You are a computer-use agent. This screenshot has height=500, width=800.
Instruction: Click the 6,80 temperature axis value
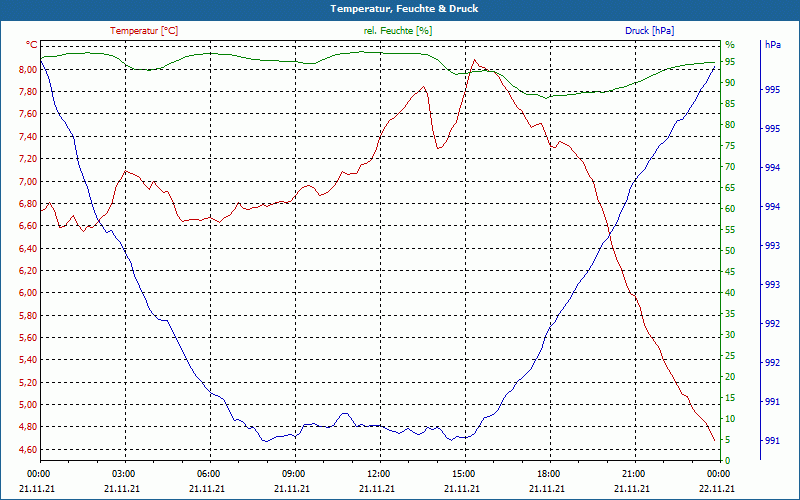click(28, 204)
